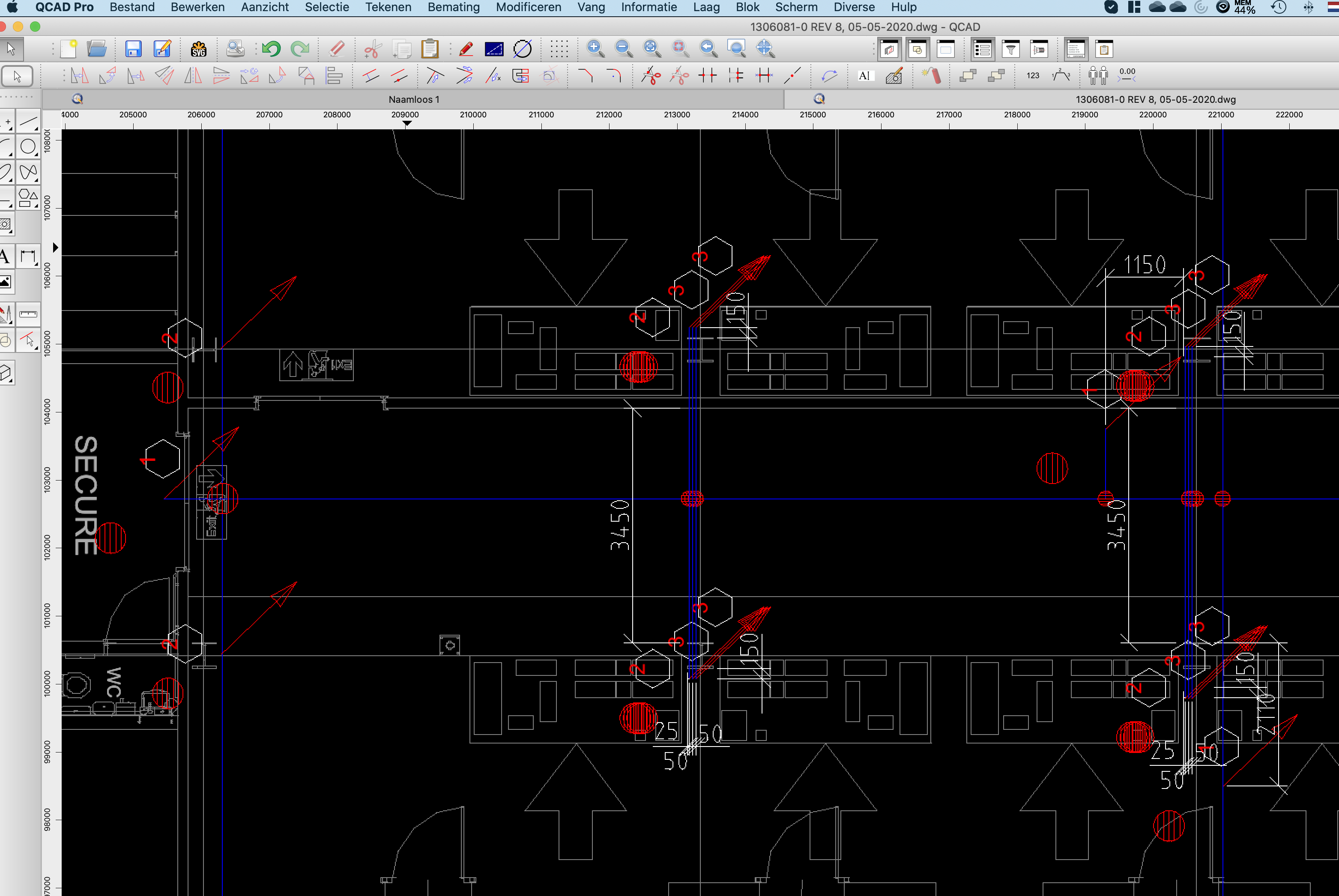Redo the last undone action

(x=299, y=49)
